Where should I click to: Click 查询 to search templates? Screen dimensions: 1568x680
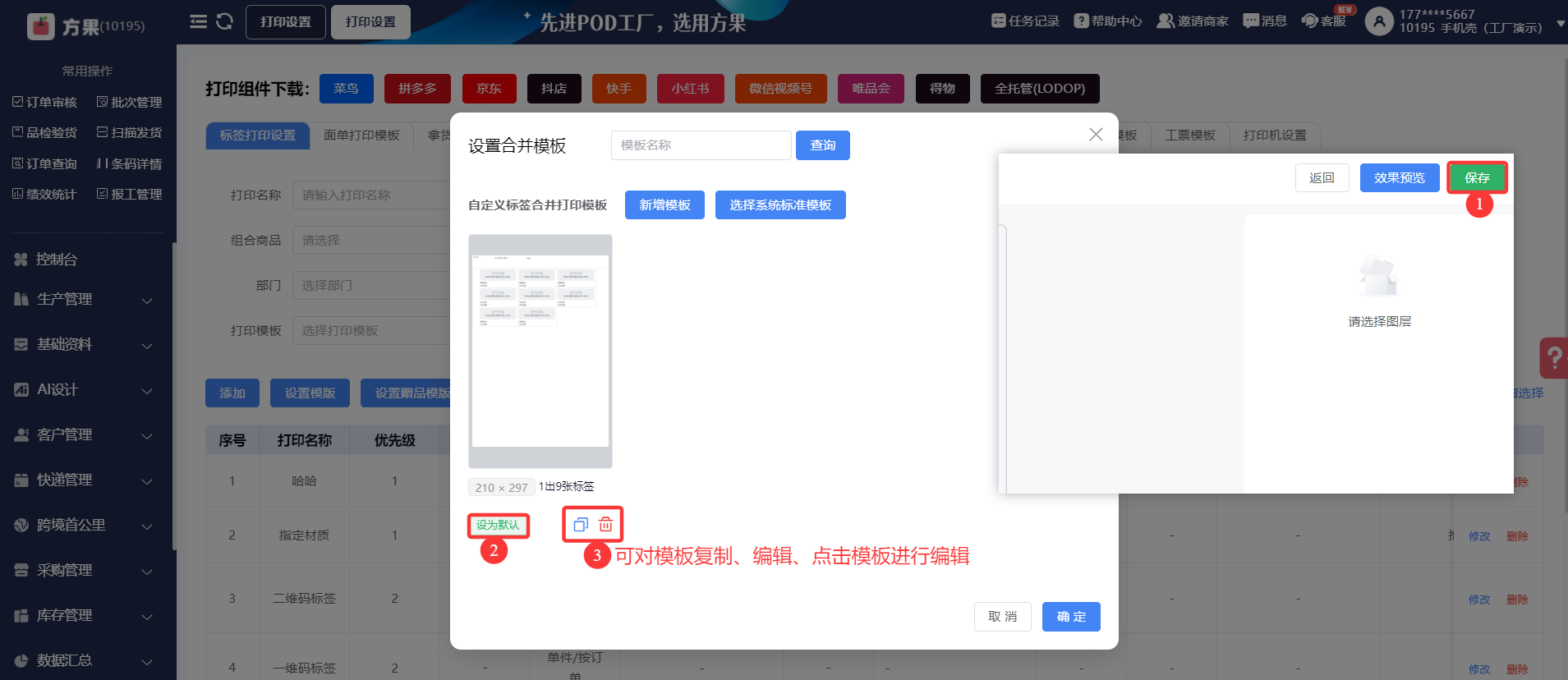(823, 145)
